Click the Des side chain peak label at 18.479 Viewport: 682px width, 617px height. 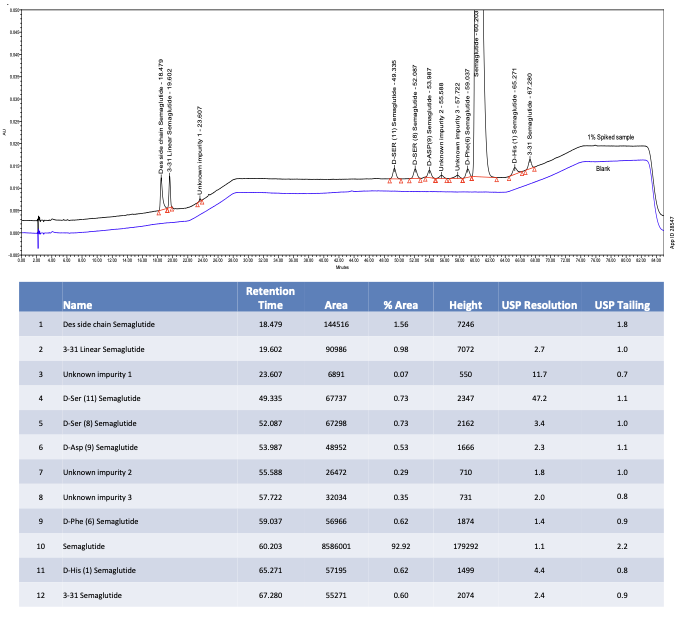(x=161, y=128)
